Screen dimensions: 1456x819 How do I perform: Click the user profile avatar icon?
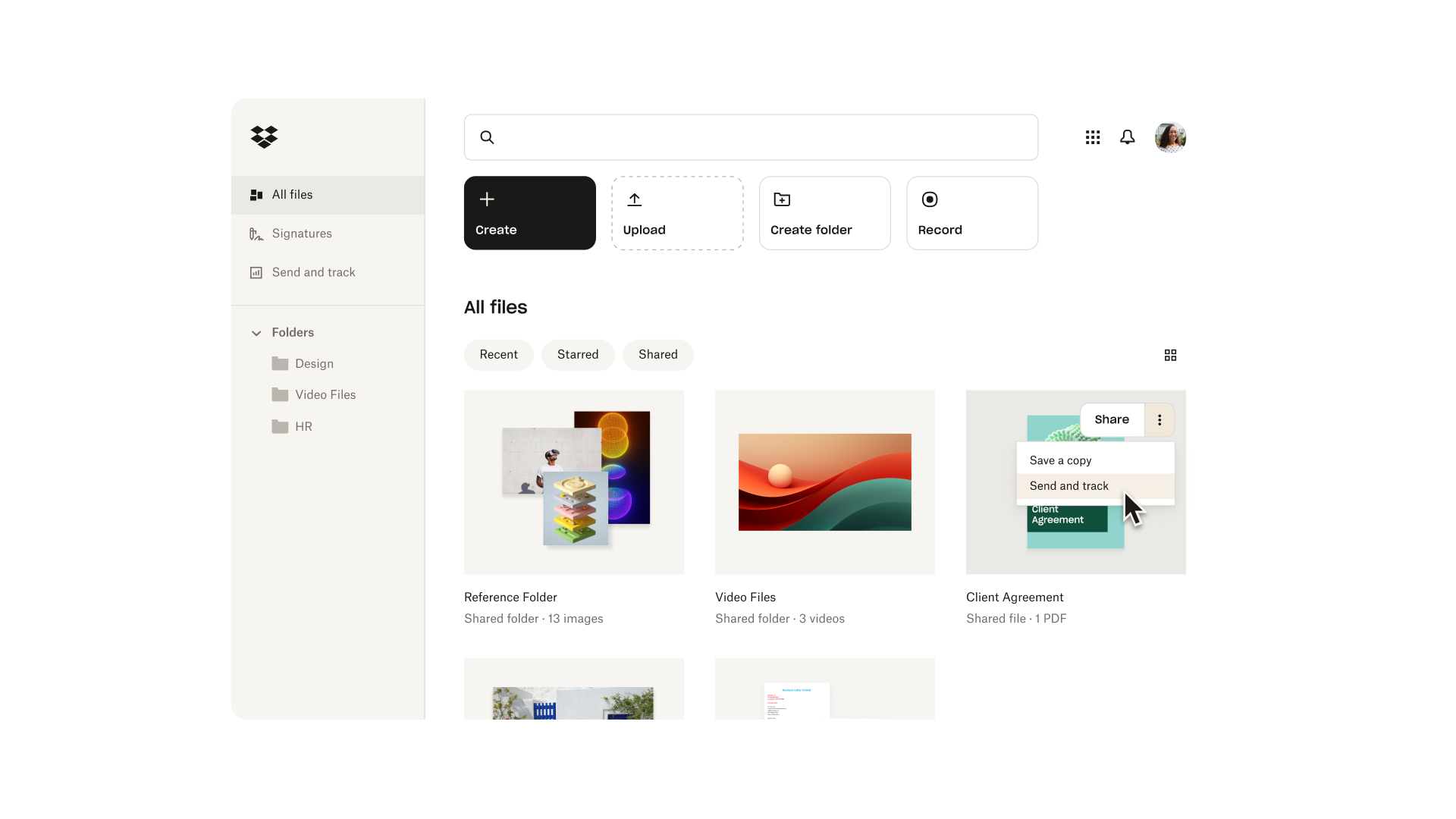click(1170, 137)
